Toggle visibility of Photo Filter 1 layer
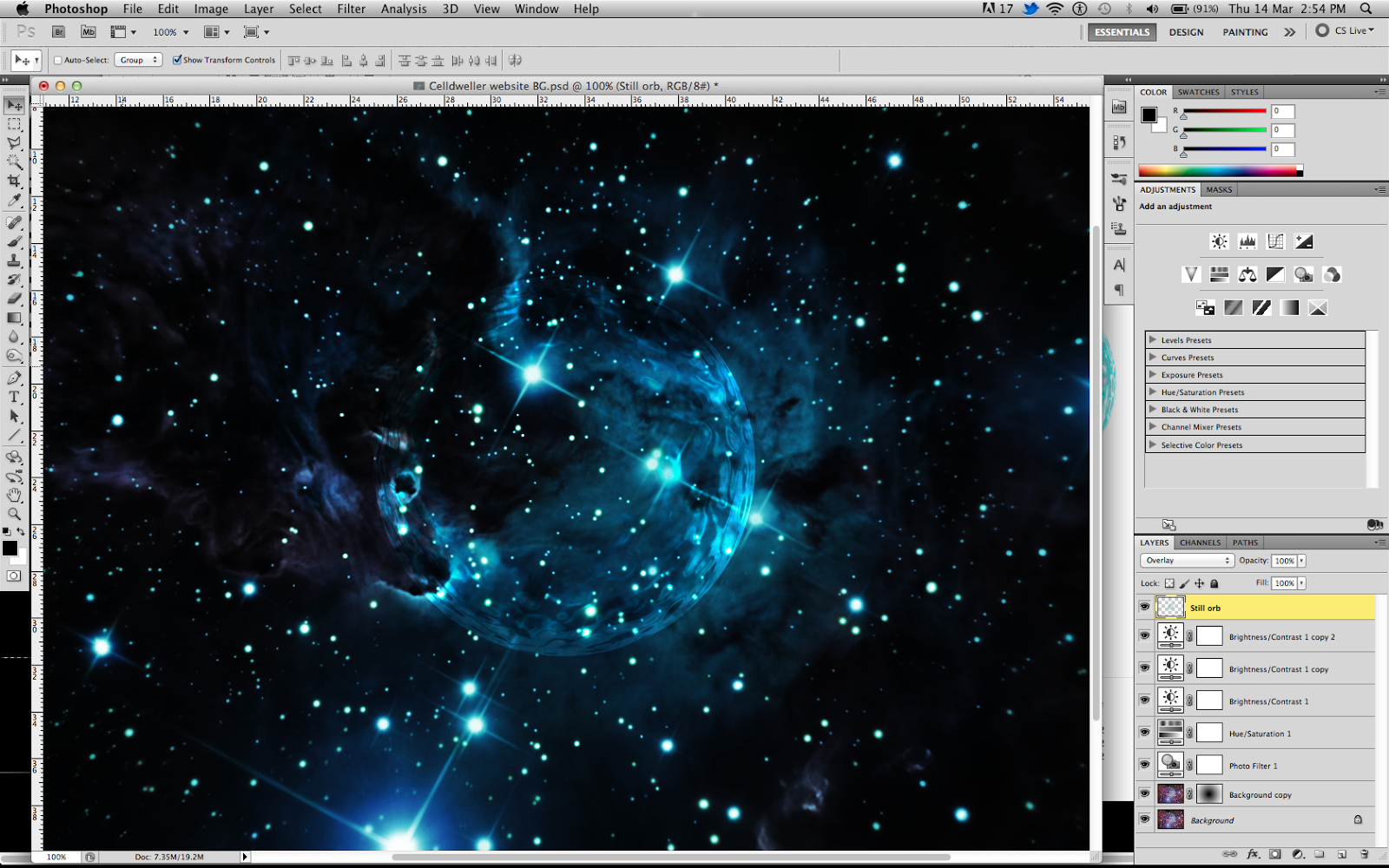 point(1144,764)
